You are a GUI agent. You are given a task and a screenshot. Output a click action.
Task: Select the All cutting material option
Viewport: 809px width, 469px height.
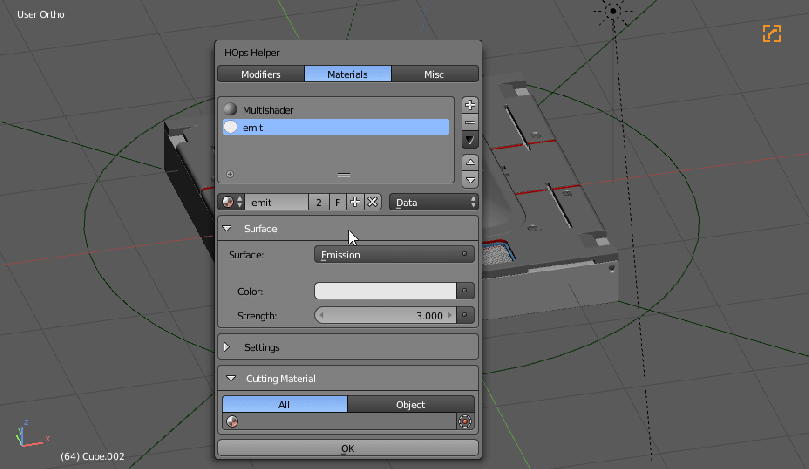[285, 404]
